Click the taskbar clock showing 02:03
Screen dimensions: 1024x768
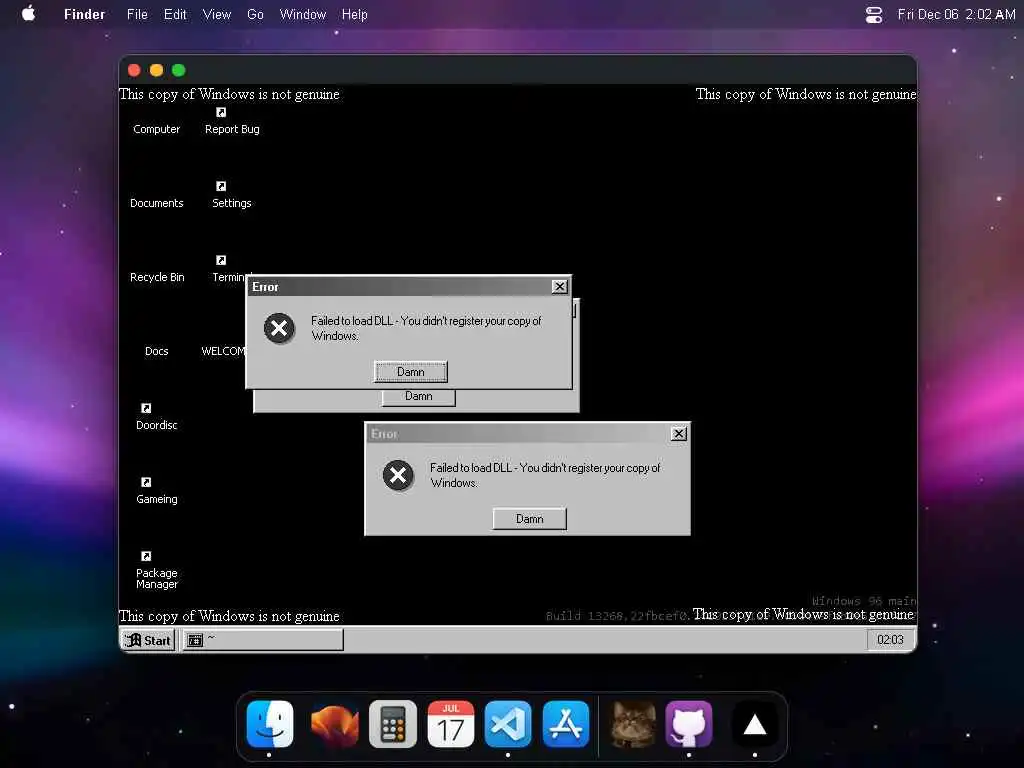(x=890, y=639)
